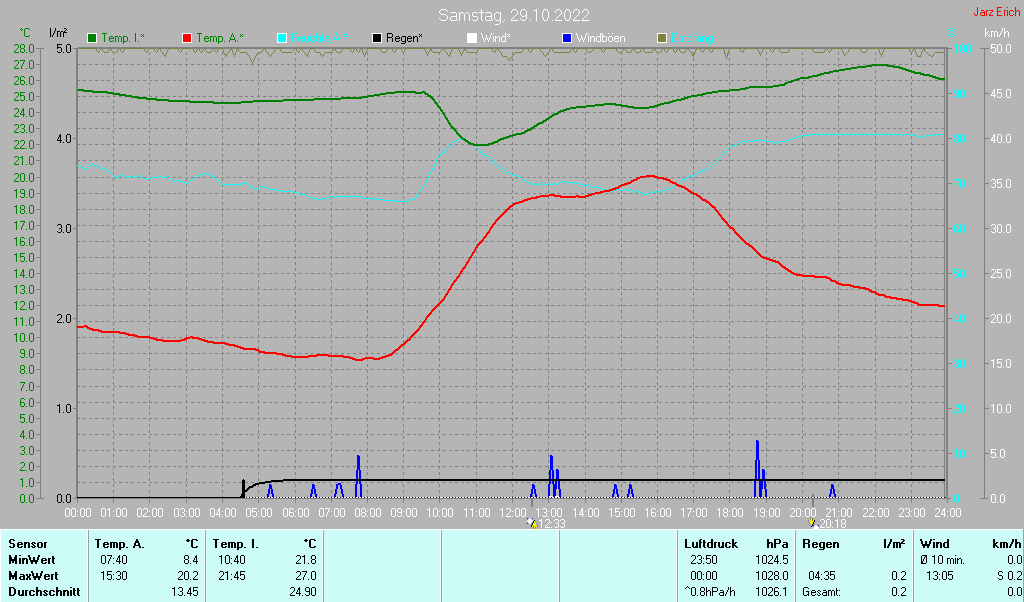The height and width of the screenshot is (602, 1024).
Task: Click the red Temp. A. legend swatch
Action: pos(187,38)
